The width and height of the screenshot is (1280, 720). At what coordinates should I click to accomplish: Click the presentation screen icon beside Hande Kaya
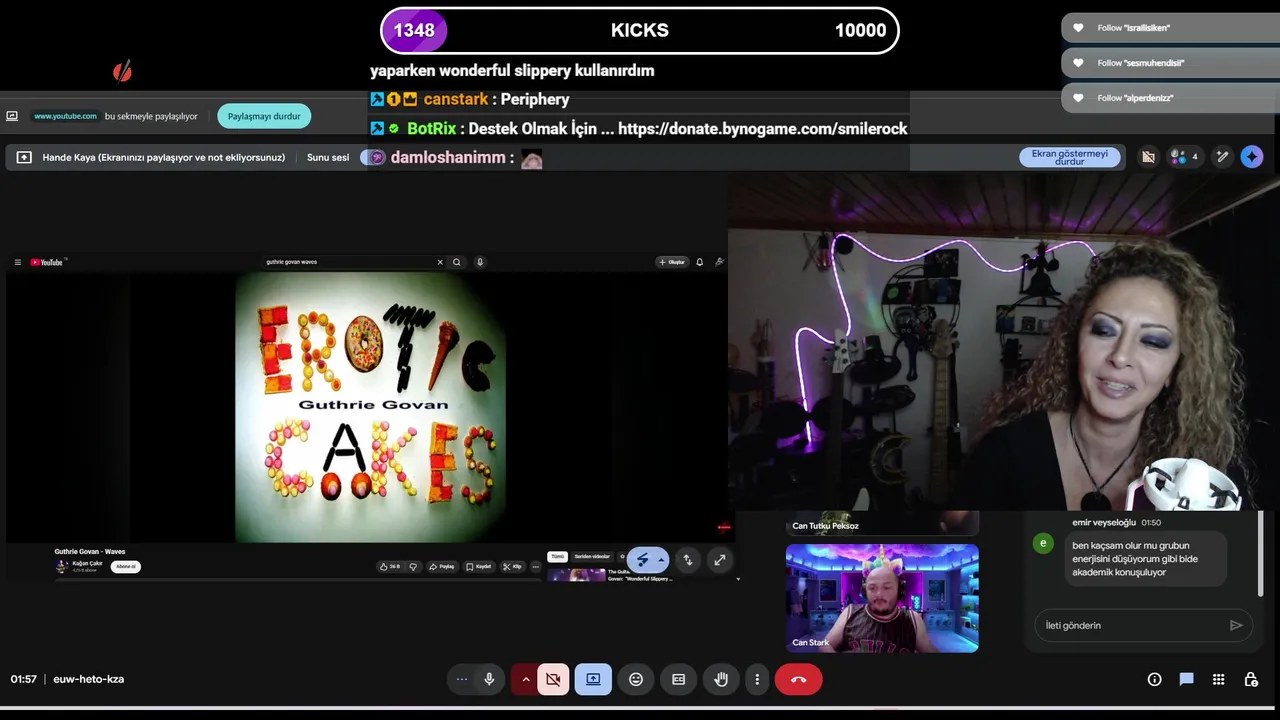[24, 157]
